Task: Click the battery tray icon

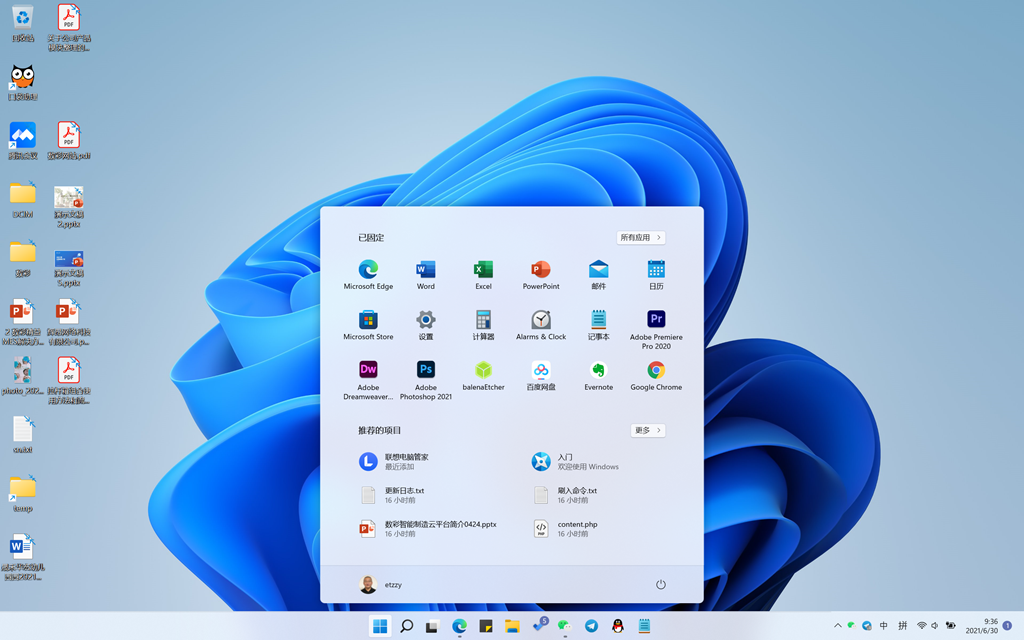Action: pyautogui.click(x=951, y=626)
